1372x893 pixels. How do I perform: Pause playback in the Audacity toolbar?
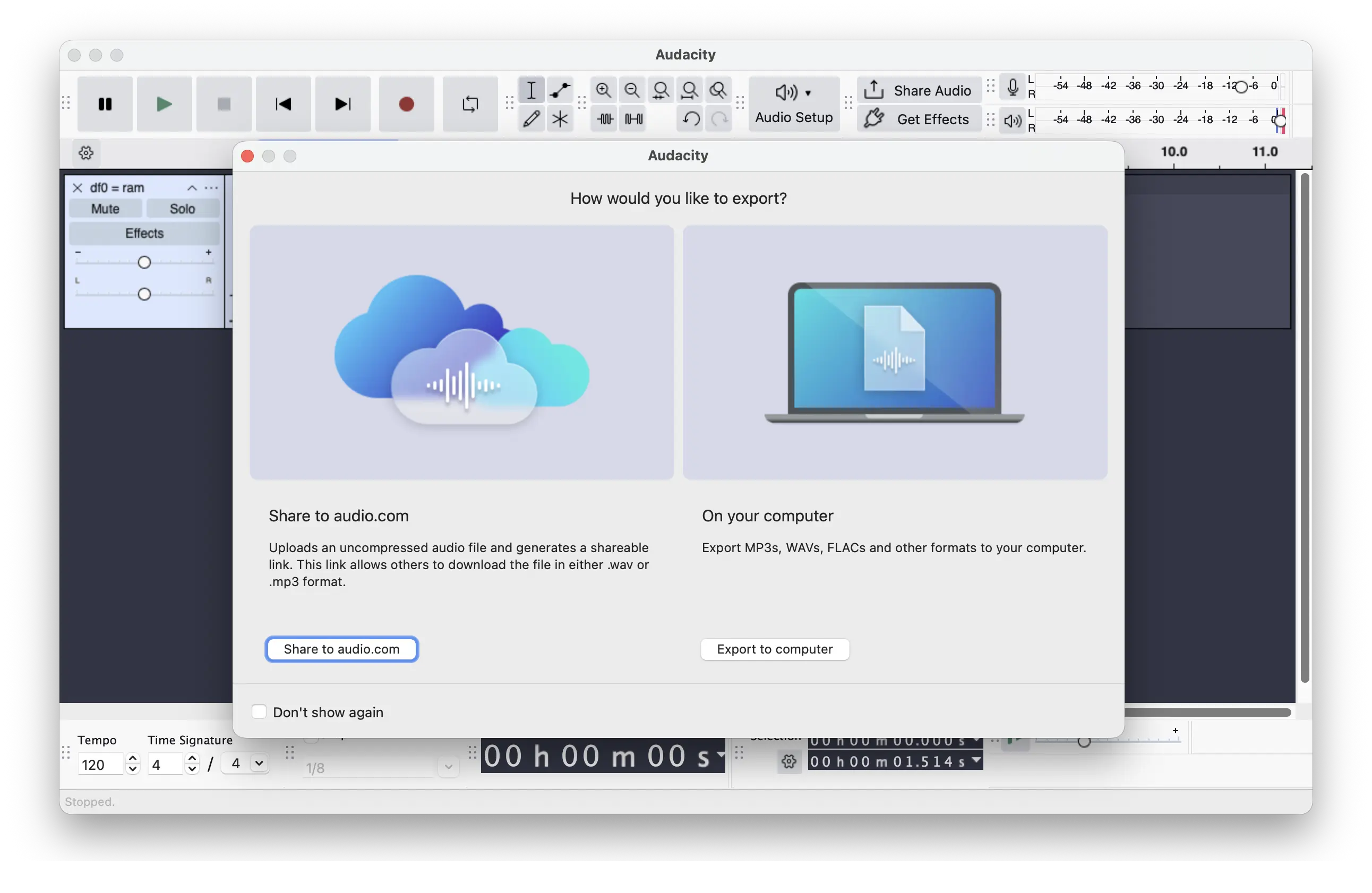click(x=105, y=104)
